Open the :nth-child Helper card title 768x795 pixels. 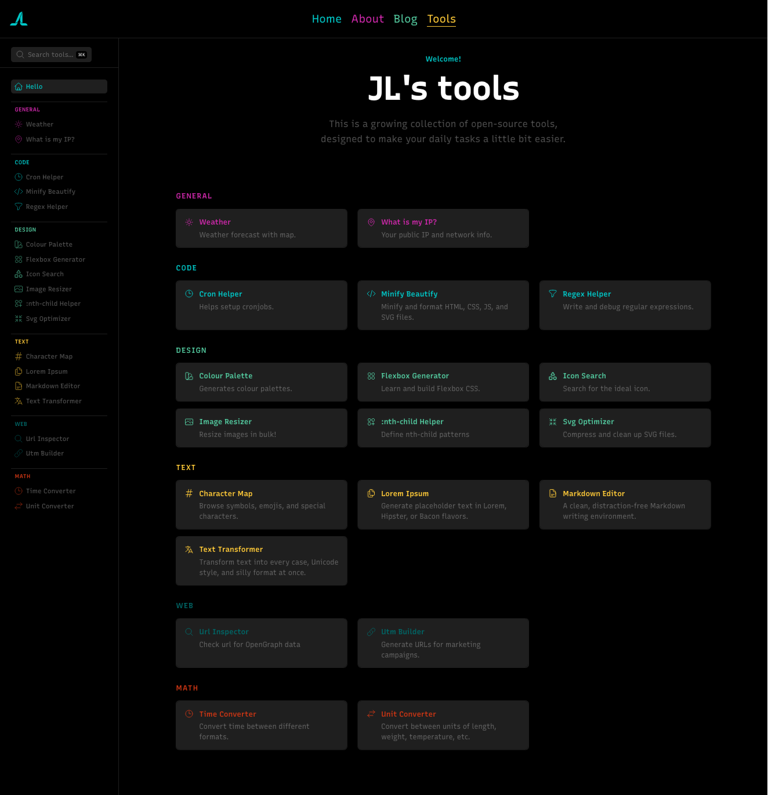[412, 421]
